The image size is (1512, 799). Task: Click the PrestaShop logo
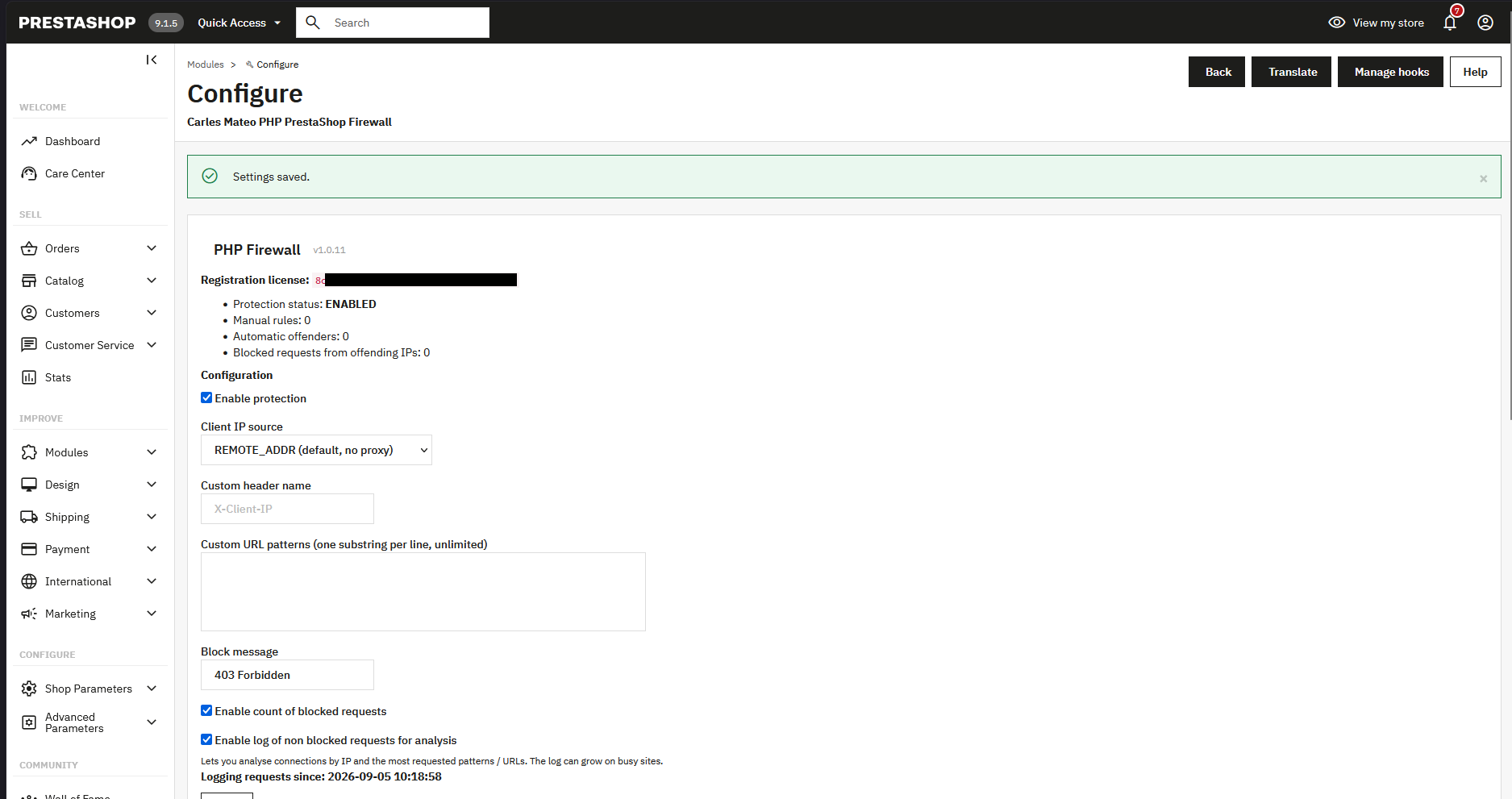(x=77, y=23)
